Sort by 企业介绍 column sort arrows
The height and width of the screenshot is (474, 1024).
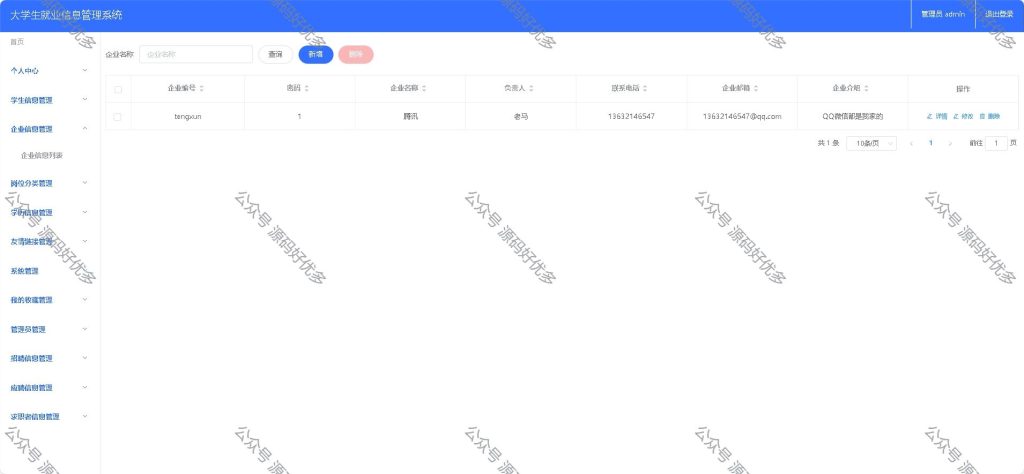tap(866, 88)
